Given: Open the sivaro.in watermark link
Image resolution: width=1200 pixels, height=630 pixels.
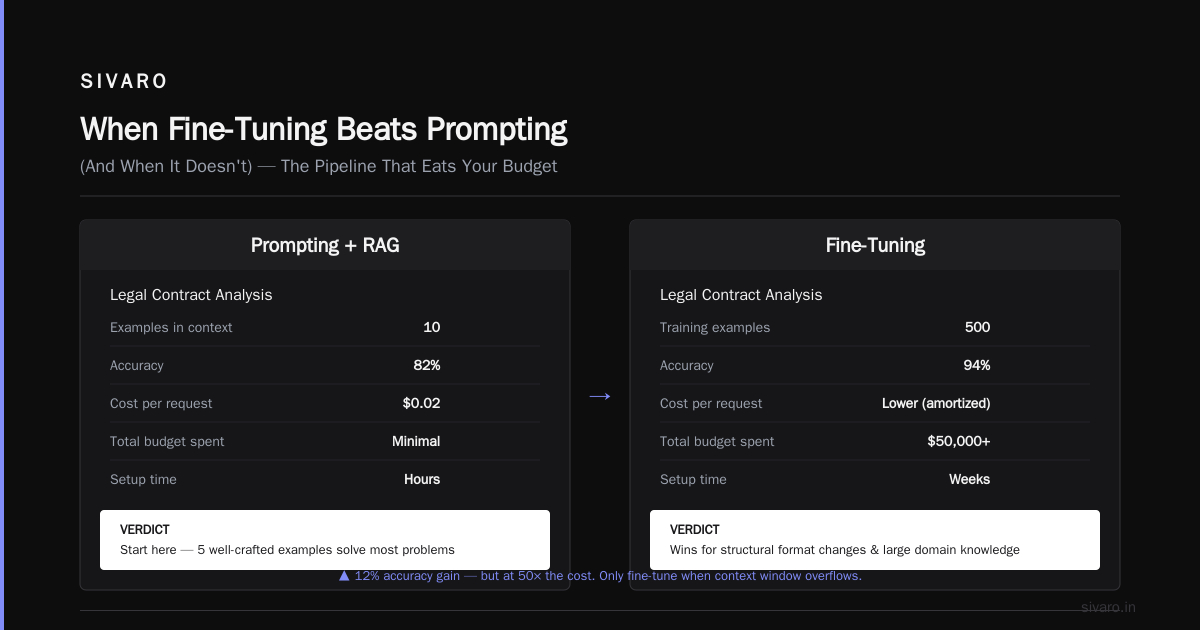Looking at the screenshot, I should pos(1108,607).
